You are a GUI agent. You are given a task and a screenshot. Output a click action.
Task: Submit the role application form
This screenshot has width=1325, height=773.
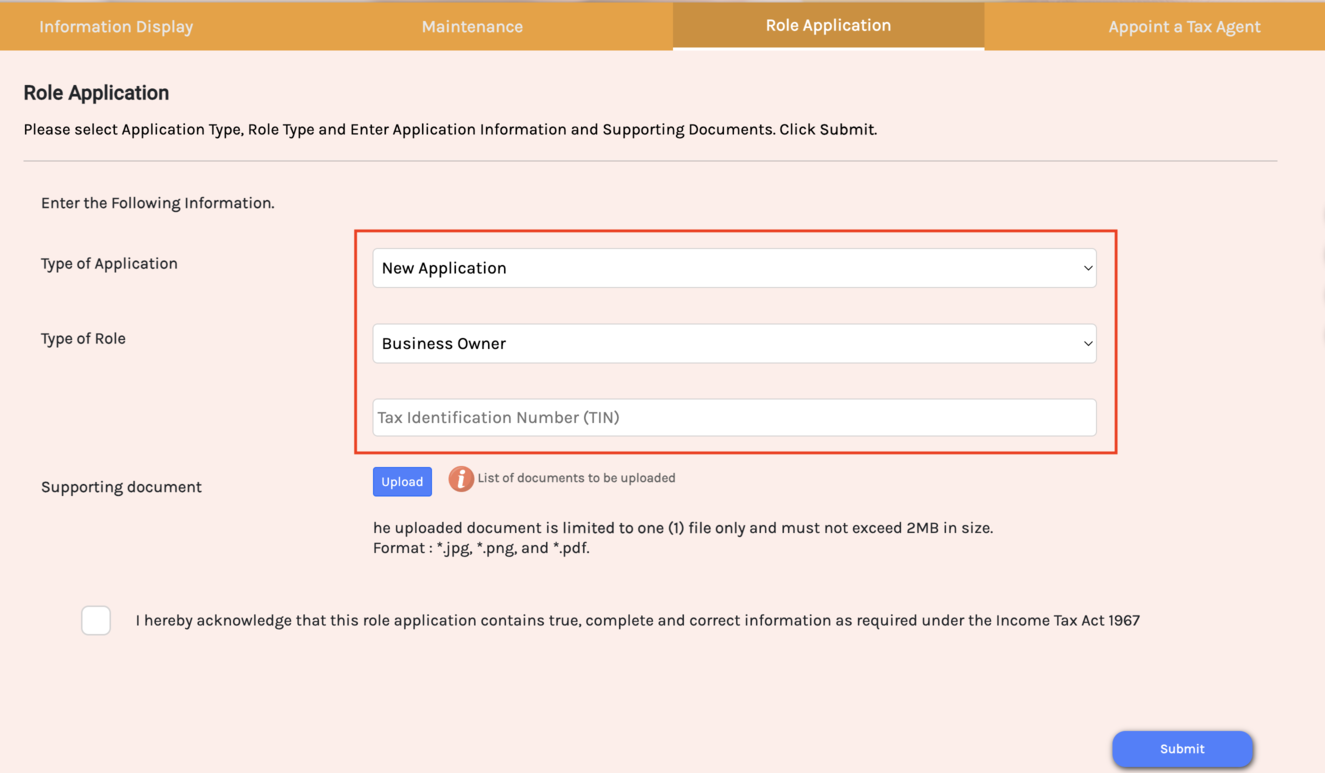(x=1182, y=749)
